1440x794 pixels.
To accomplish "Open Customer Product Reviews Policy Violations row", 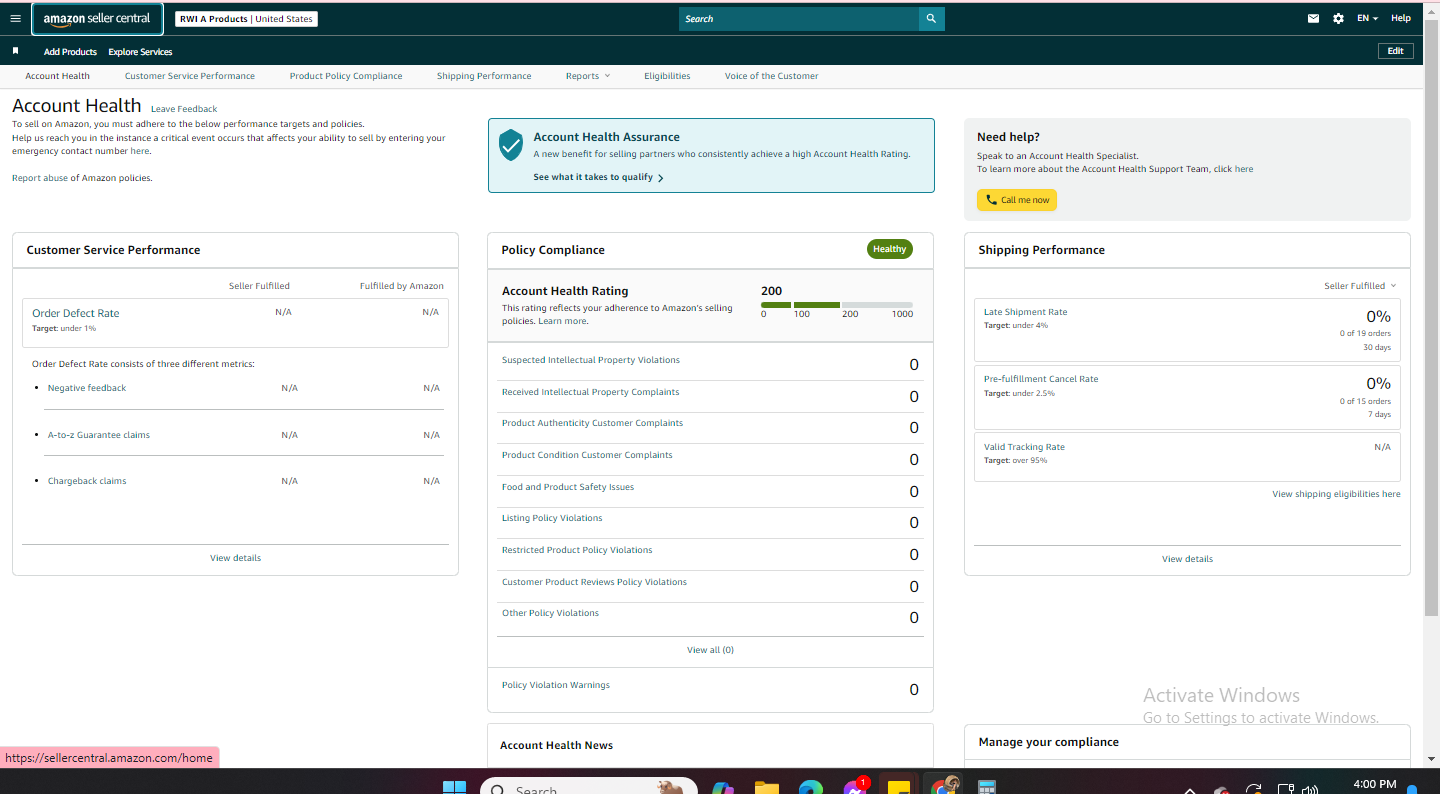I will (x=710, y=586).
